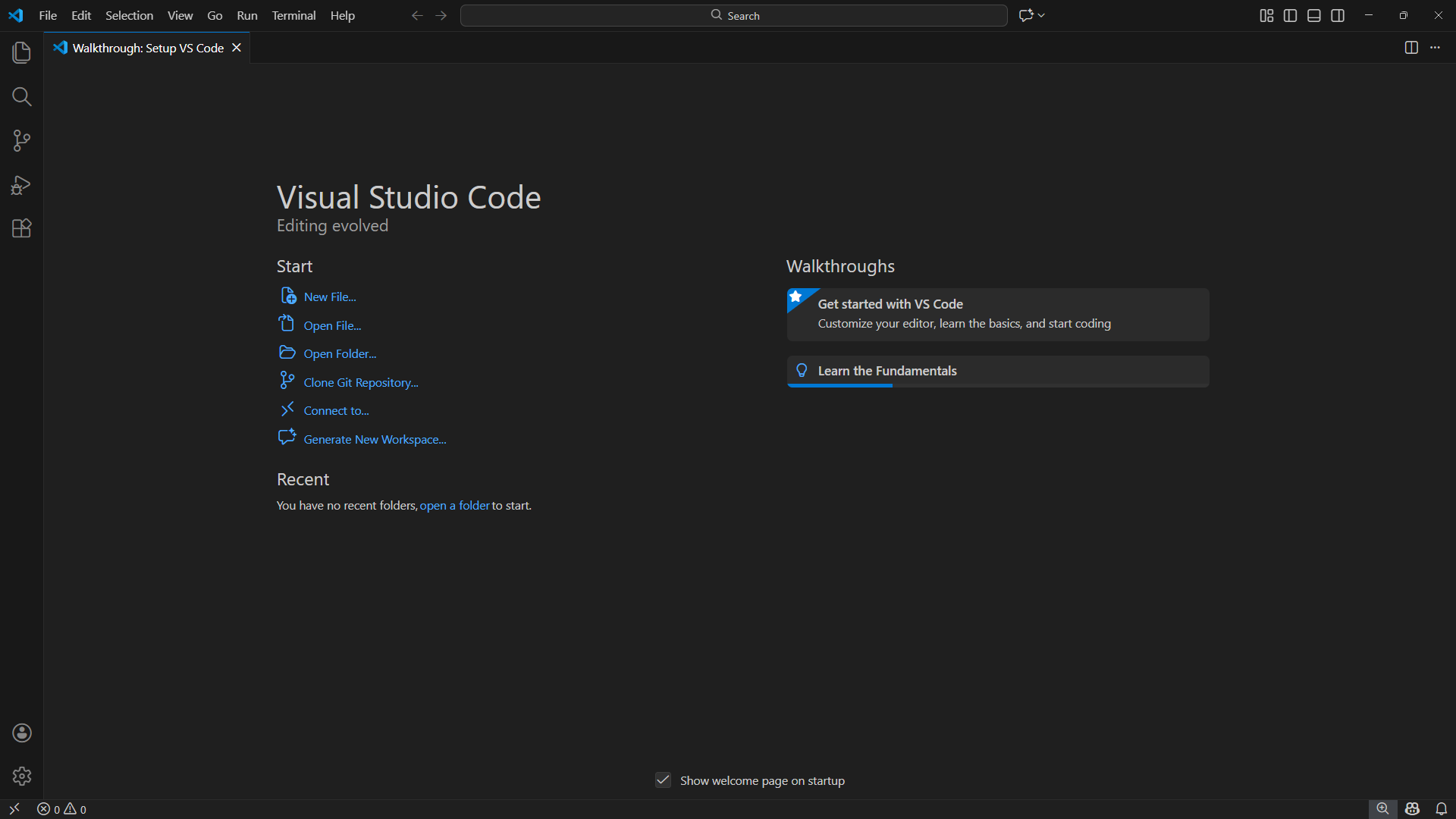Open notifications bell in status bar
1456x819 pixels.
[x=1442, y=809]
